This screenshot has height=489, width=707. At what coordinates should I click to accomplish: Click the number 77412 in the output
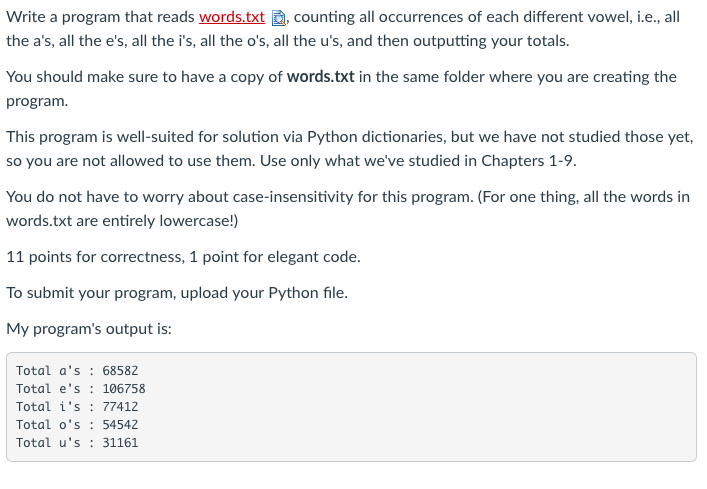pos(120,407)
